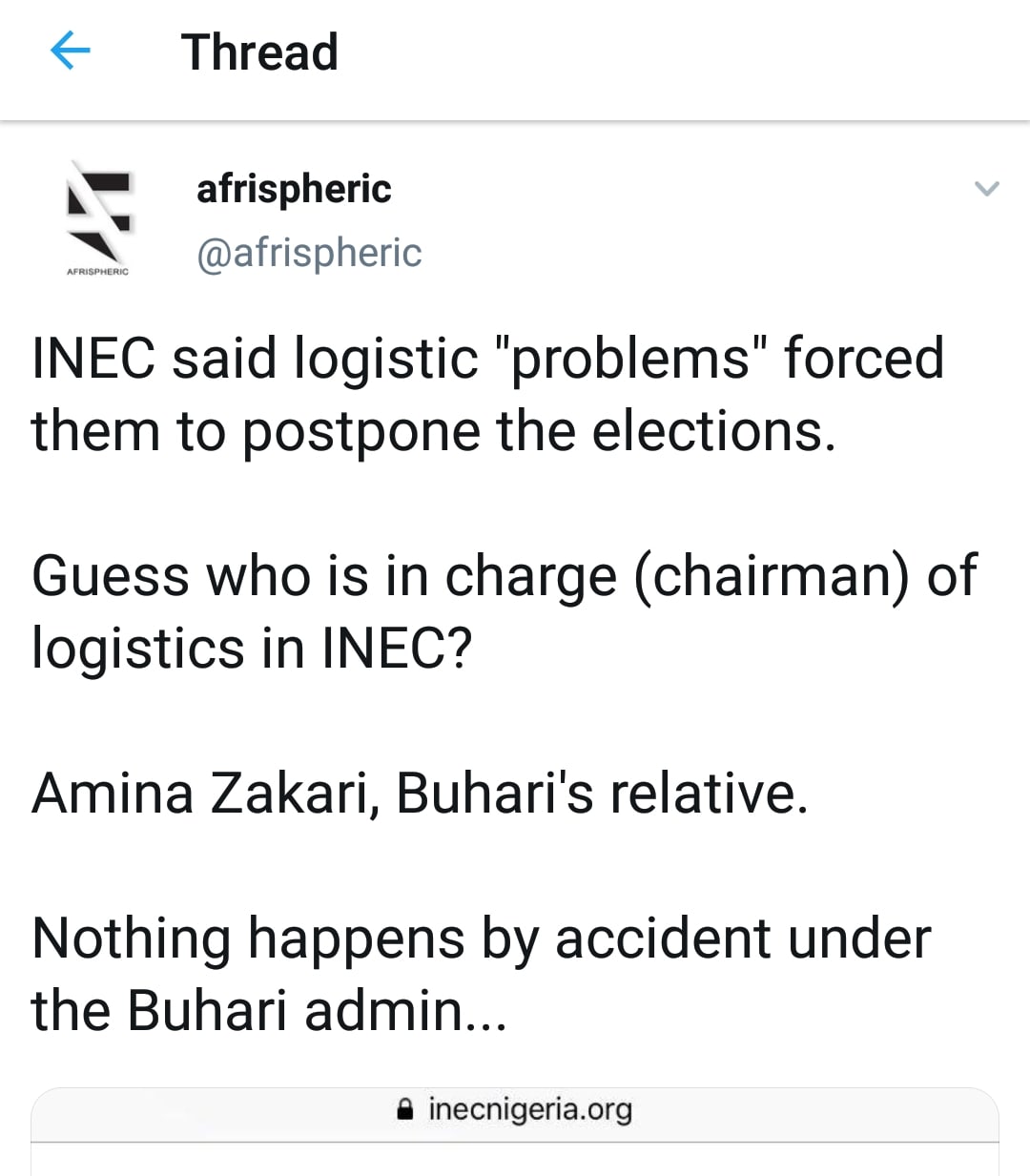
Task: Tap the word 'postpone' in the tweet
Action: tap(362, 433)
